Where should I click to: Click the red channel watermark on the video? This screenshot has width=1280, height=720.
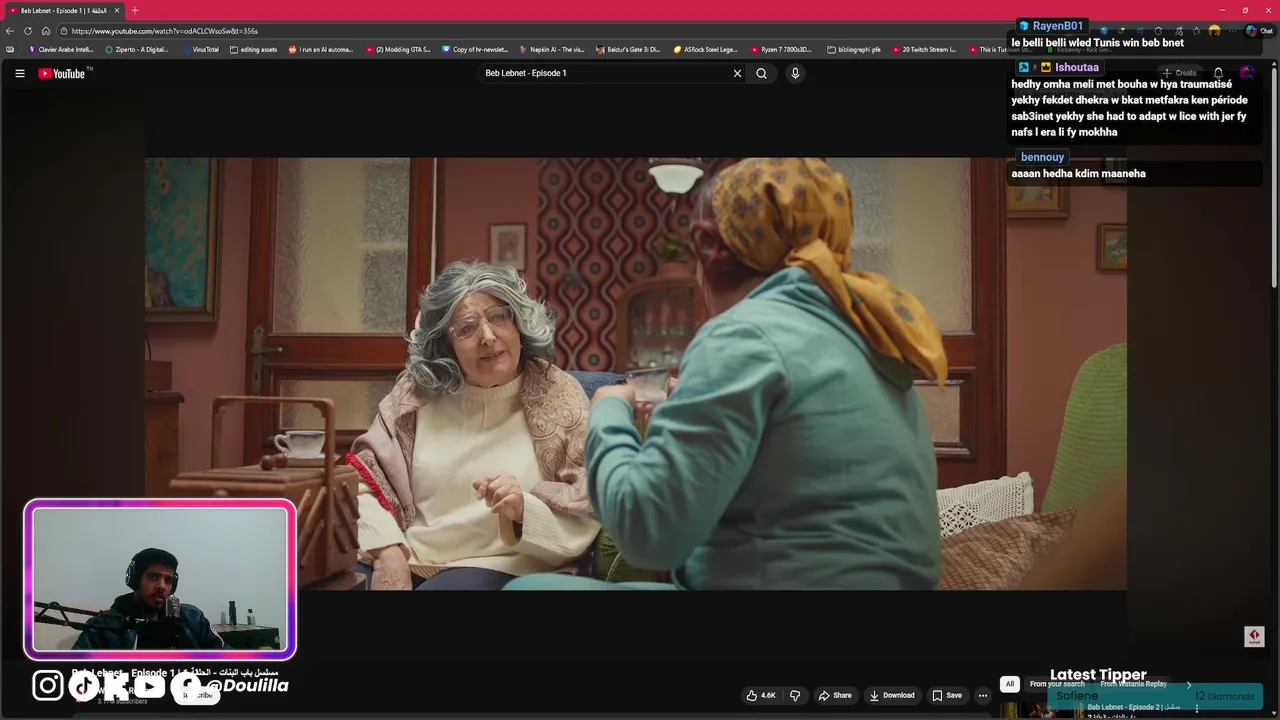1254,636
